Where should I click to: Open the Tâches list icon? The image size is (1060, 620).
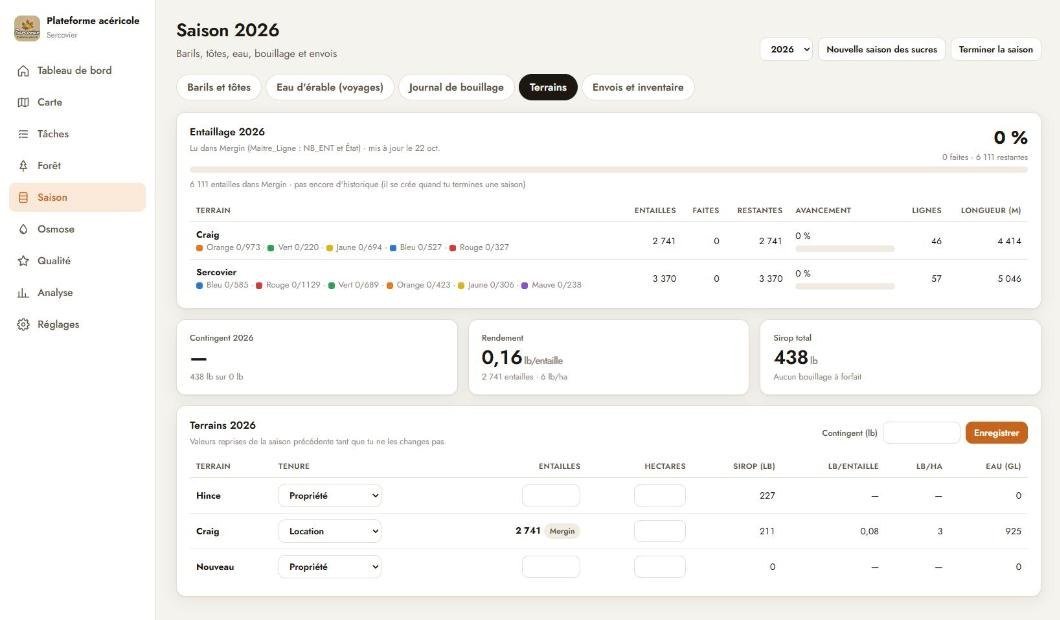click(23, 134)
